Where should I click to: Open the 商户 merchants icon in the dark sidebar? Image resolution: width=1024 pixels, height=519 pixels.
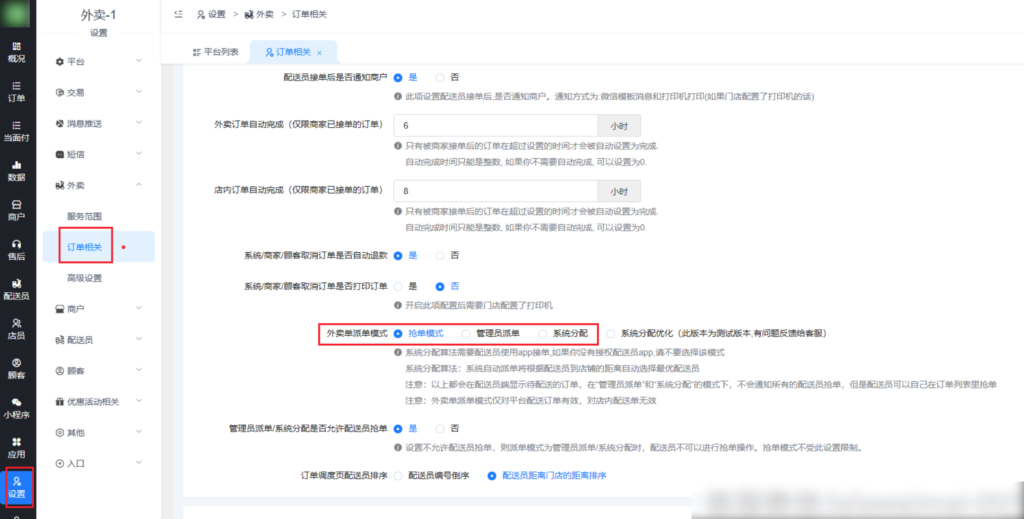[16, 204]
